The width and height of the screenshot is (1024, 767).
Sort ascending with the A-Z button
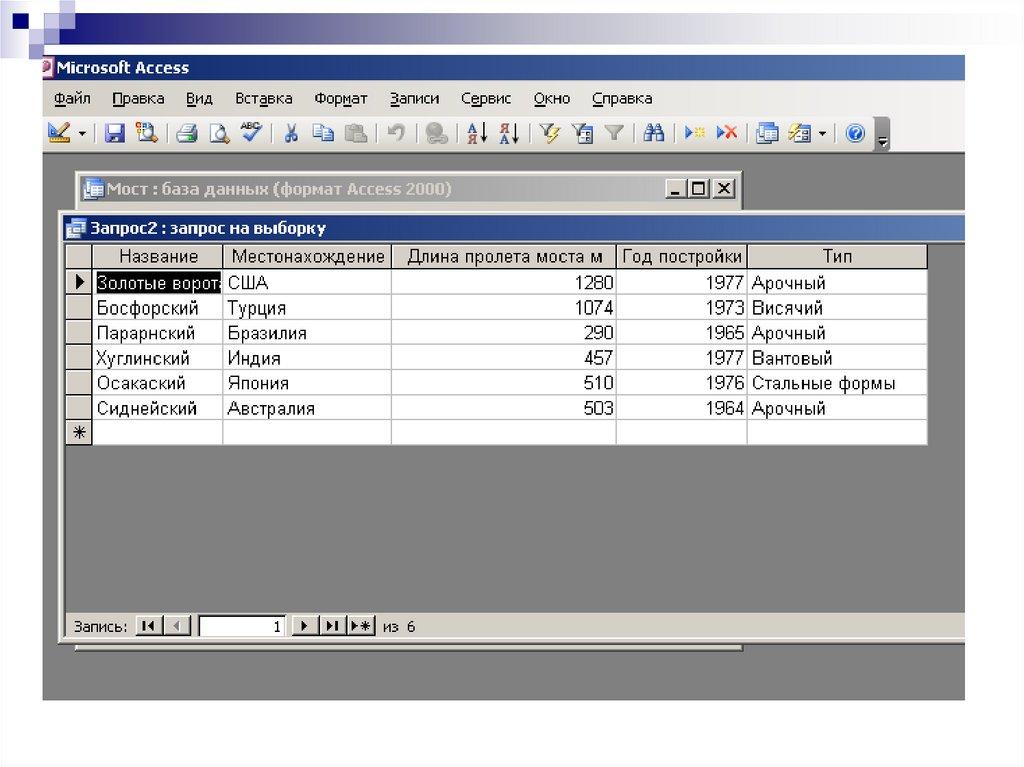coord(477,133)
